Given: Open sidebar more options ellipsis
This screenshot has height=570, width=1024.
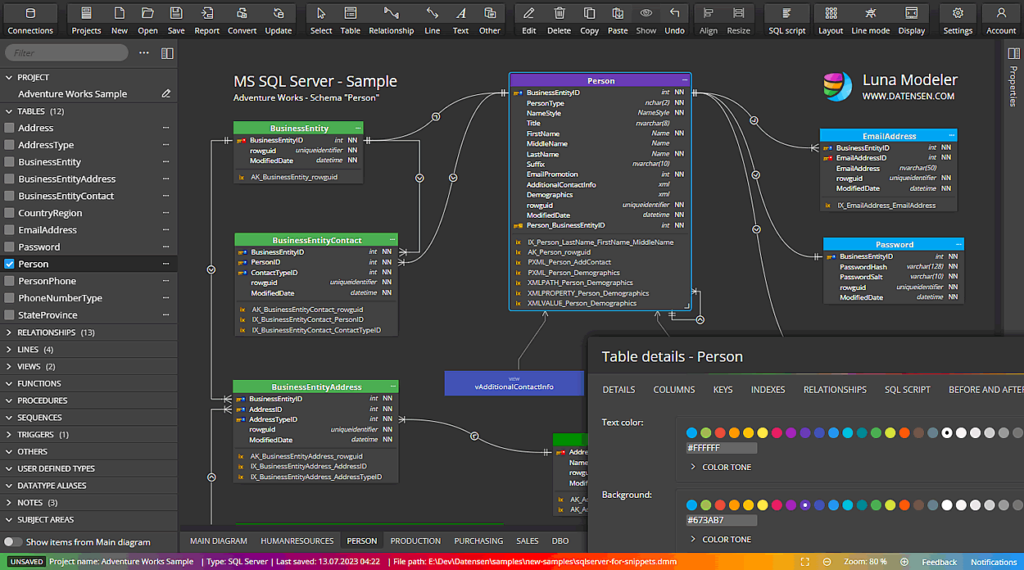Looking at the screenshot, I should tap(144, 53).
